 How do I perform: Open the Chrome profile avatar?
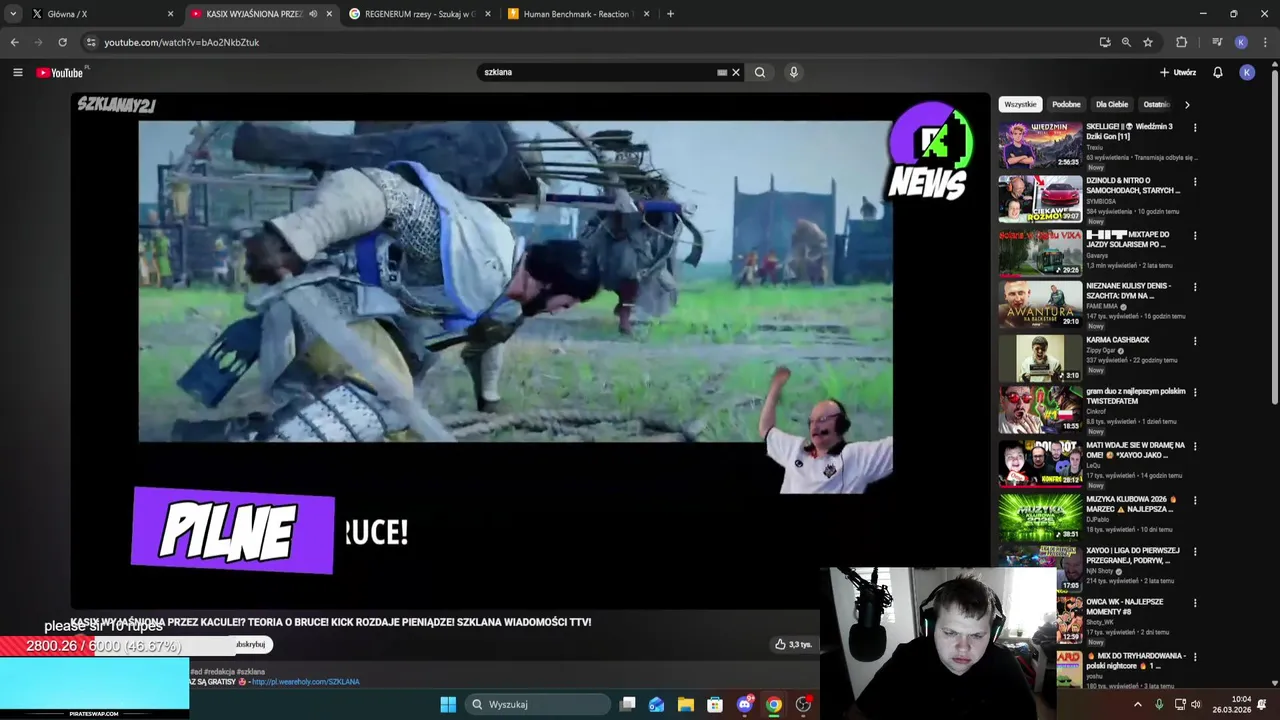pyautogui.click(x=1241, y=42)
